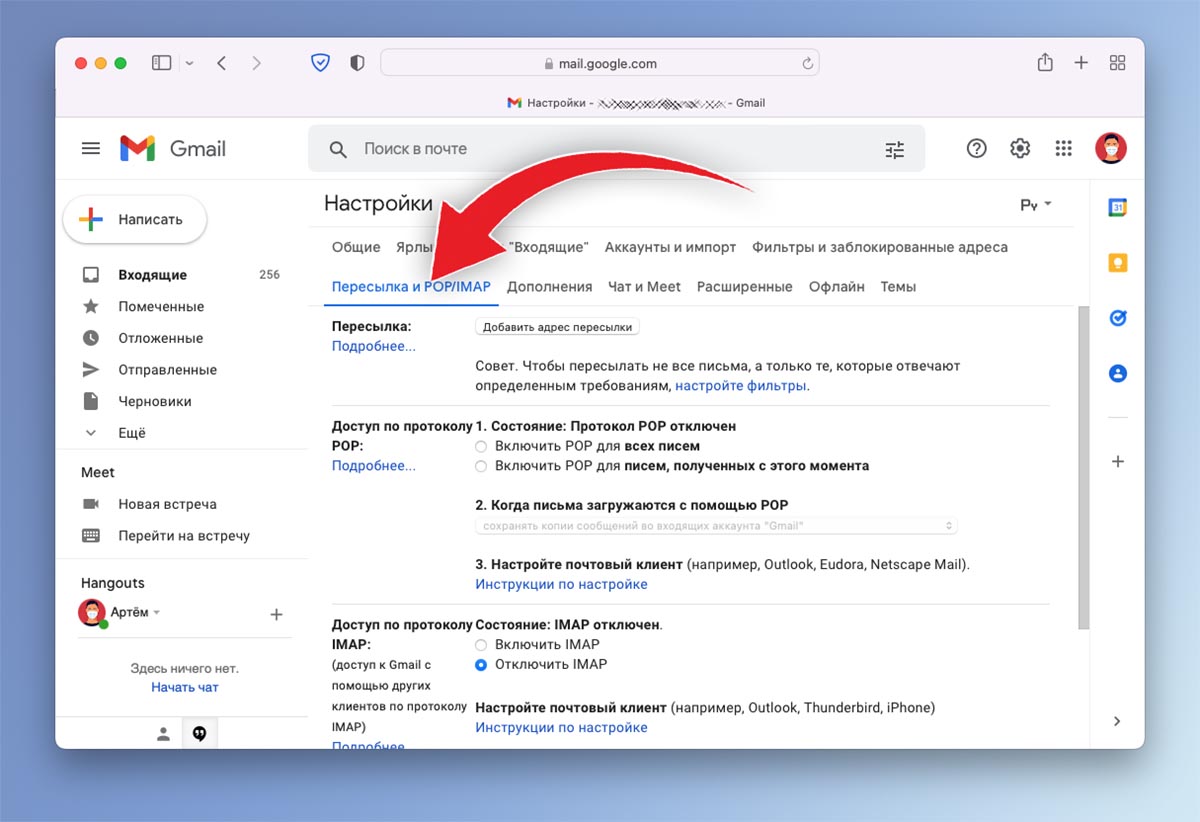Select the Включить IMAP radio button
The height and width of the screenshot is (822, 1200).
pyautogui.click(x=481, y=645)
